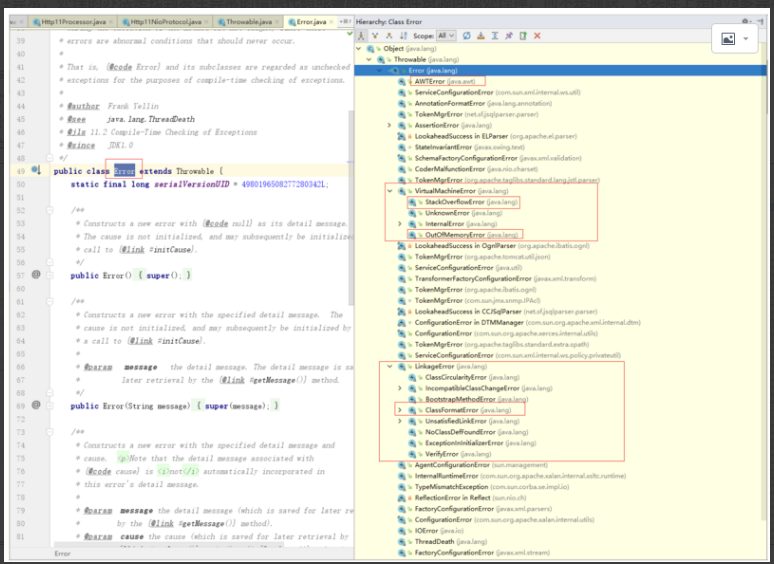Click the autoscroll to source icon
Screen dimensions: 774x564
[x=481, y=36]
